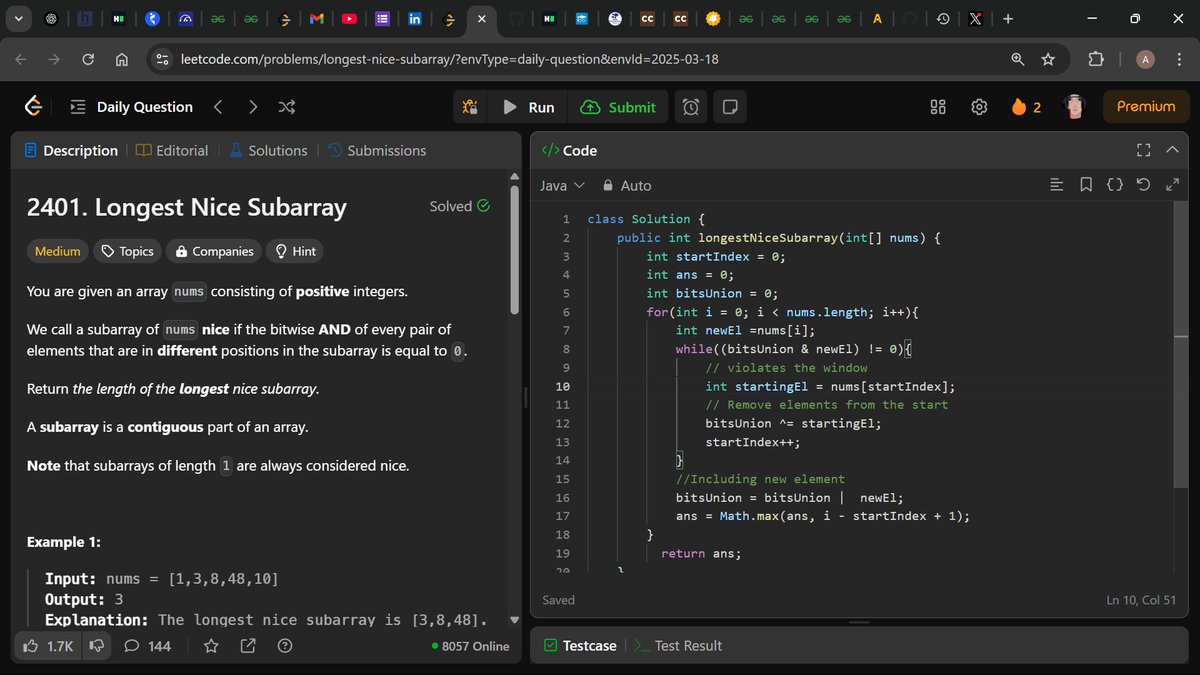Collapse the Code panel chevron

click(x=1173, y=150)
